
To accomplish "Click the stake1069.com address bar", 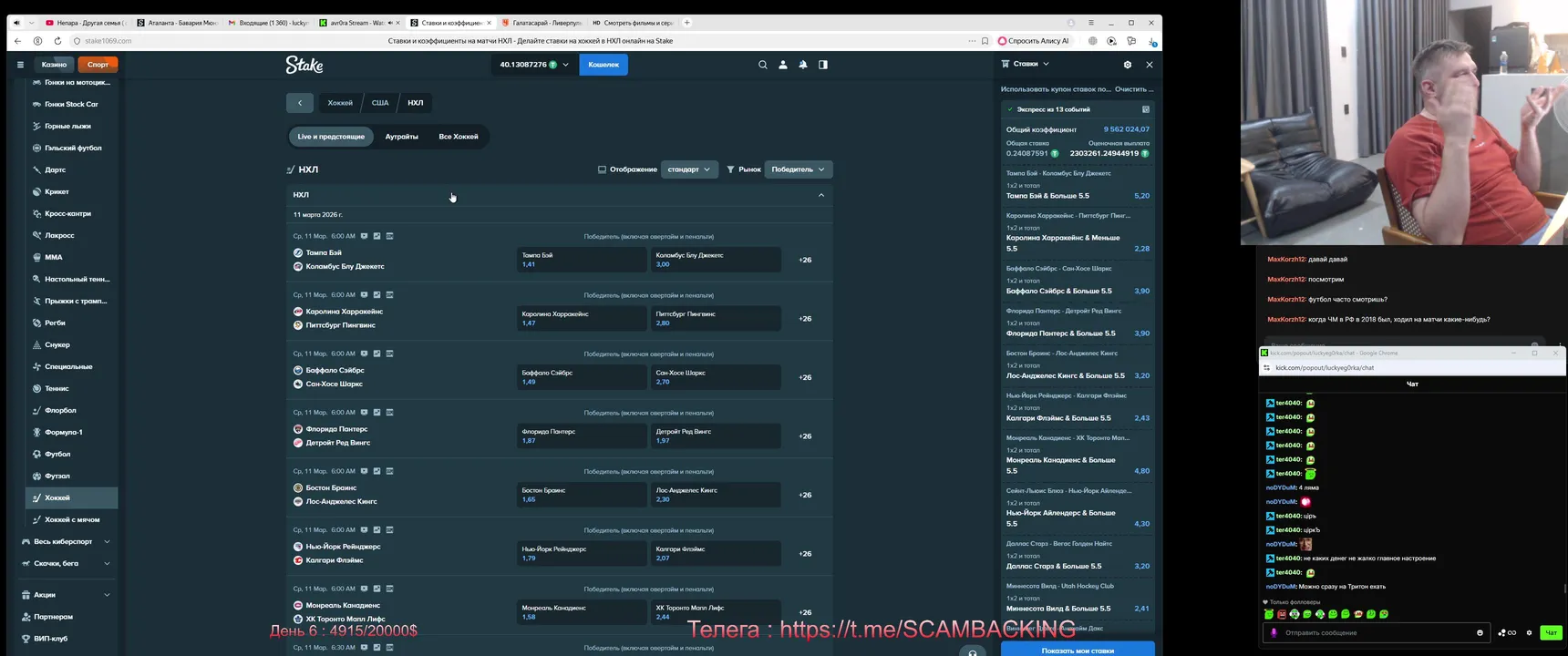I will tap(108, 41).
